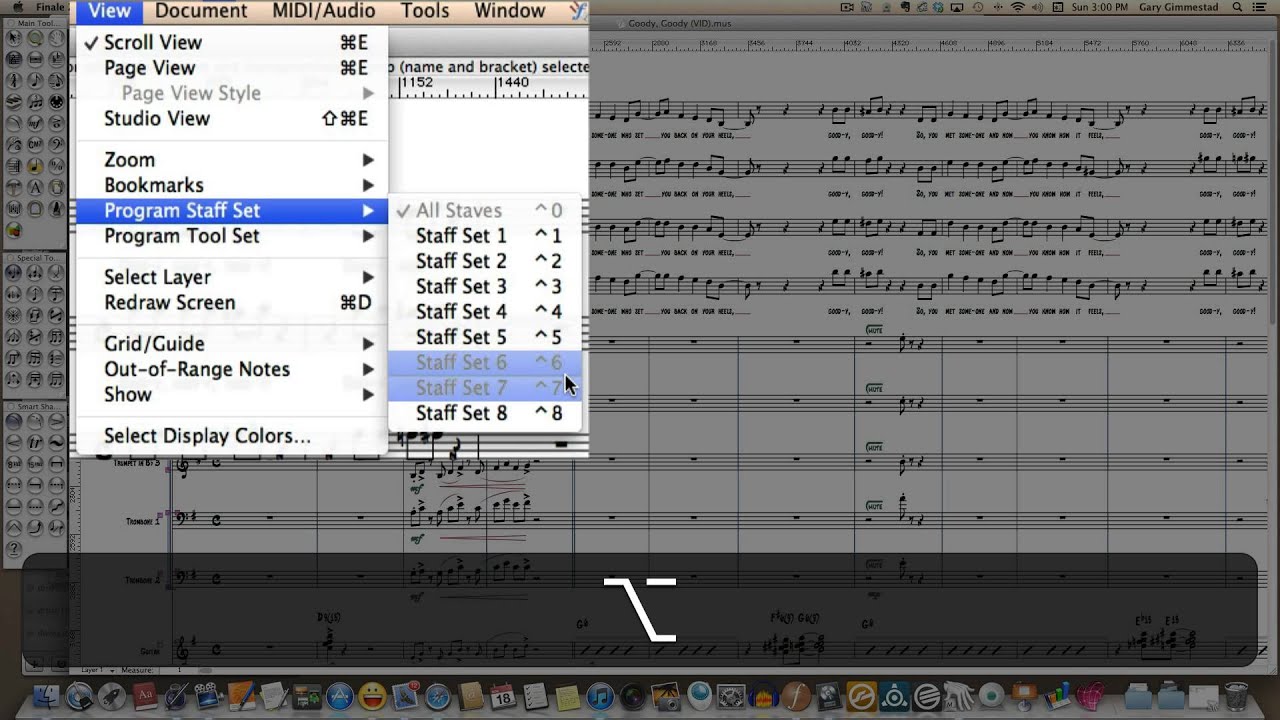The height and width of the screenshot is (720, 1280).
Task: Open the Wi-Fi status menu
Action: tap(1019, 8)
